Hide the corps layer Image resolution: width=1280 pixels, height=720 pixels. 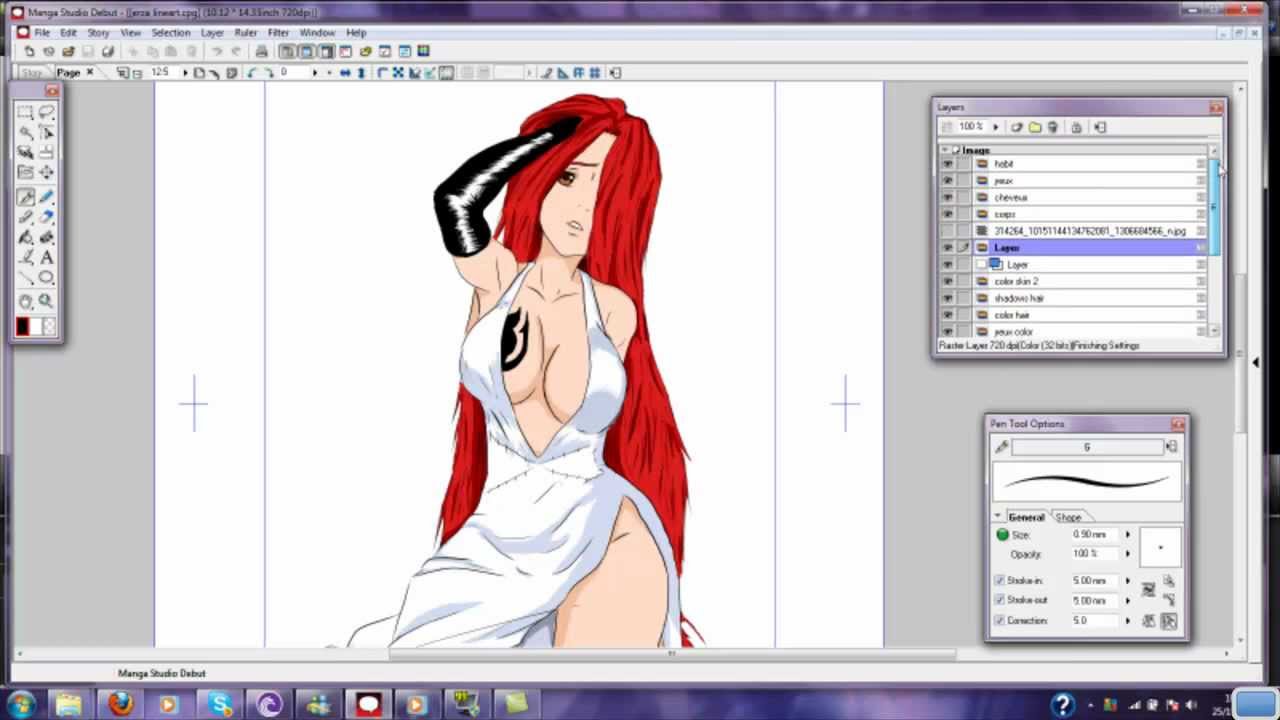point(947,214)
